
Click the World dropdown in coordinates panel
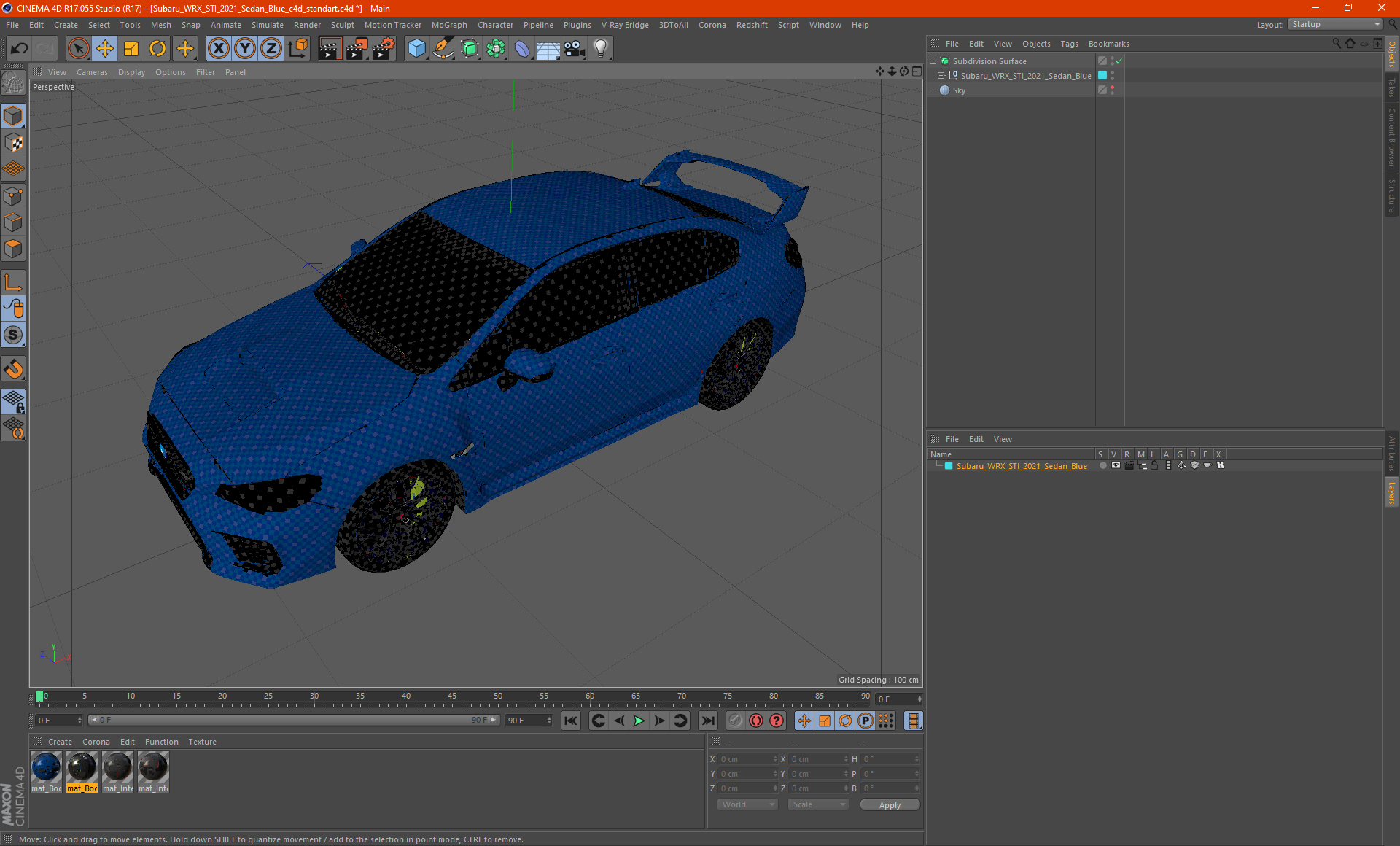pyautogui.click(x=744, y=805)
